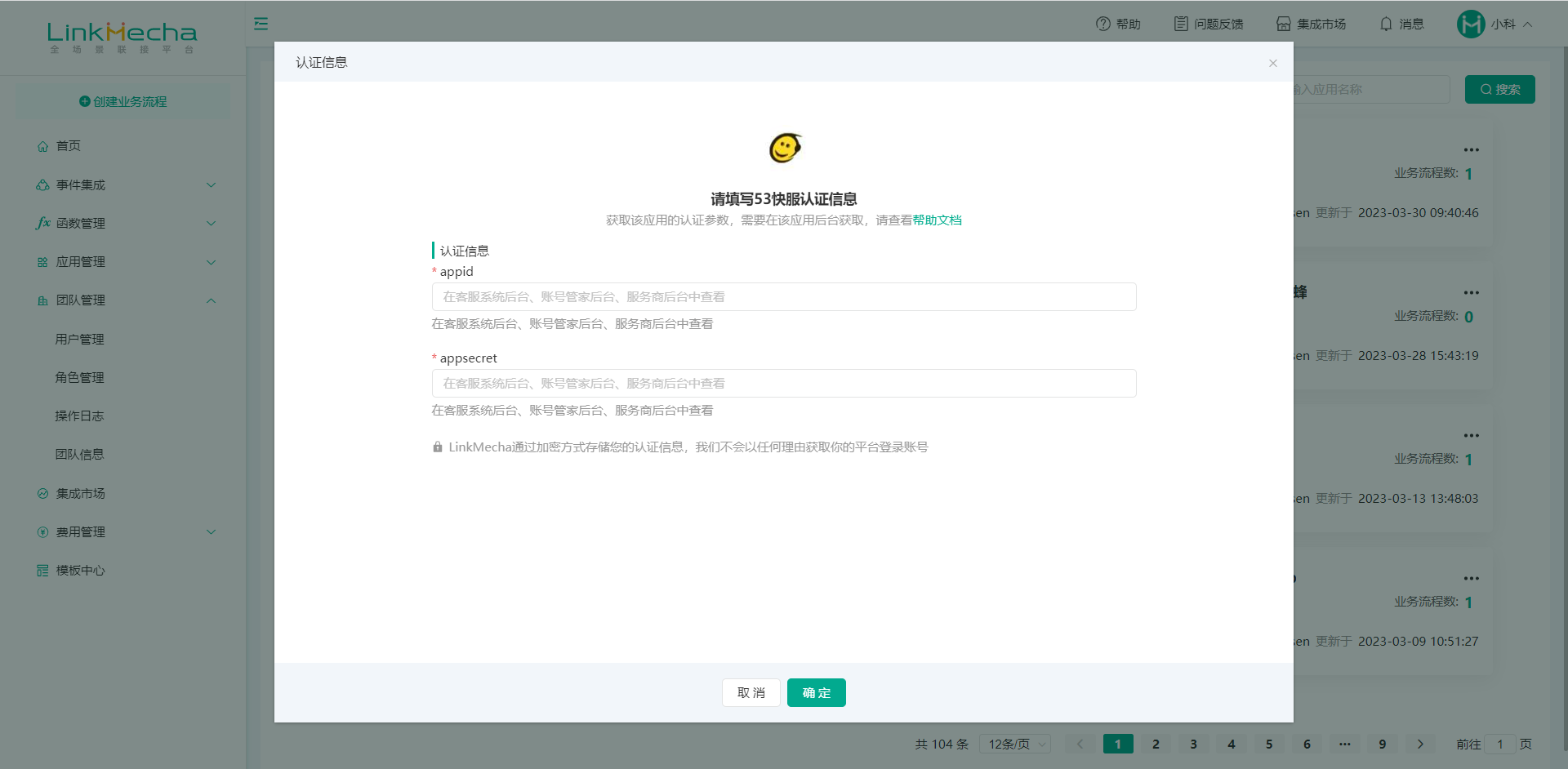Click the pagination ellipsis jump button
This screenshot has width=1568, height=769.
pyautogui.click(x=1345, y=745)
